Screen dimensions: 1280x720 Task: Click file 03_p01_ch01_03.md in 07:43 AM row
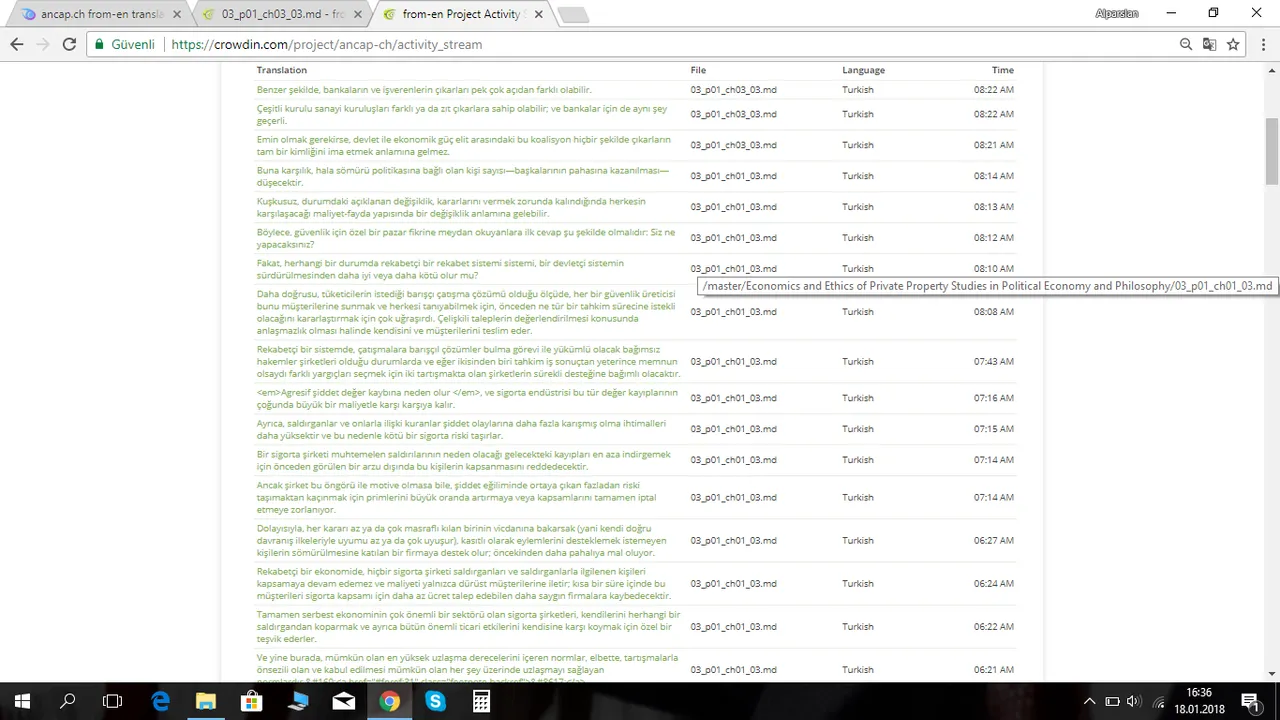pos(733,361)
